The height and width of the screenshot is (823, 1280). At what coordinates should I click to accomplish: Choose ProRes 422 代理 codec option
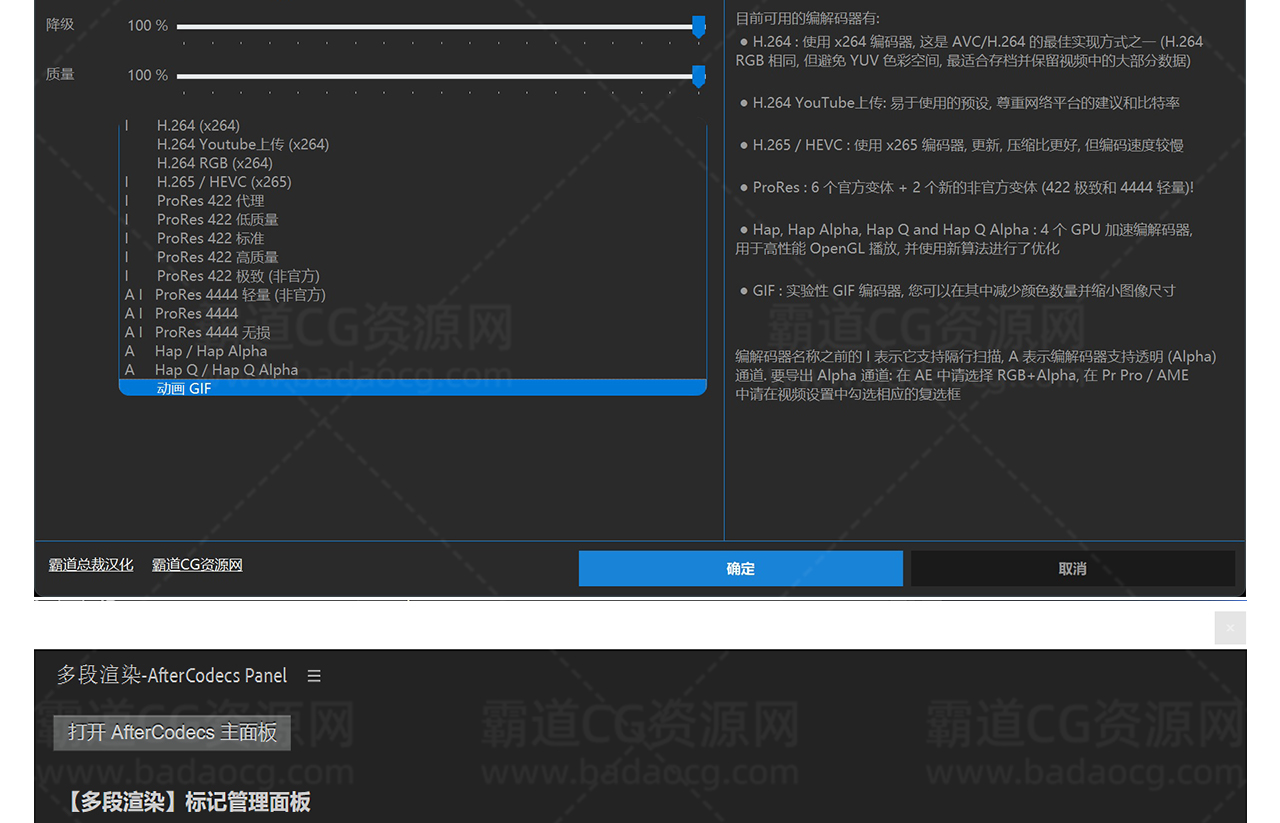click(210, 201)
